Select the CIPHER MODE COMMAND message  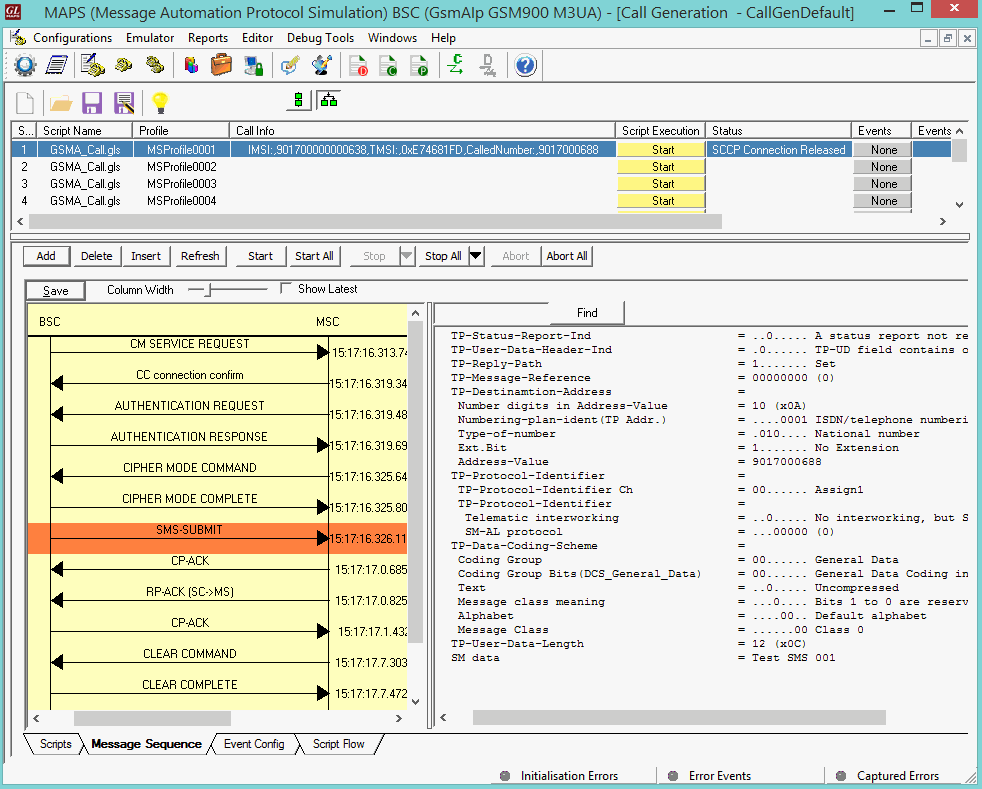tap(190, 468)
